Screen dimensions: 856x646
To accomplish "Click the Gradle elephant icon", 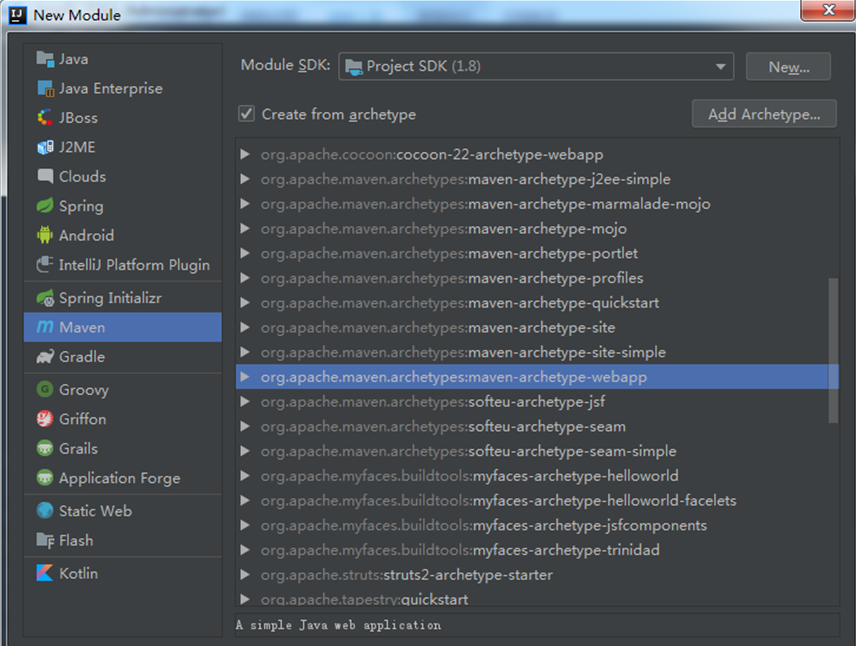I will click(x=45, y=357).
